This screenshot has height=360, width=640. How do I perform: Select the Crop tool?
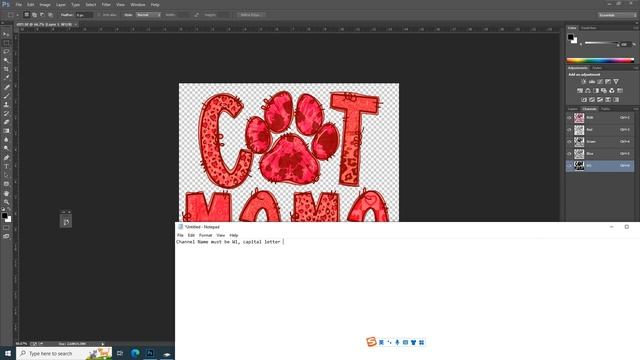[6, 69]
